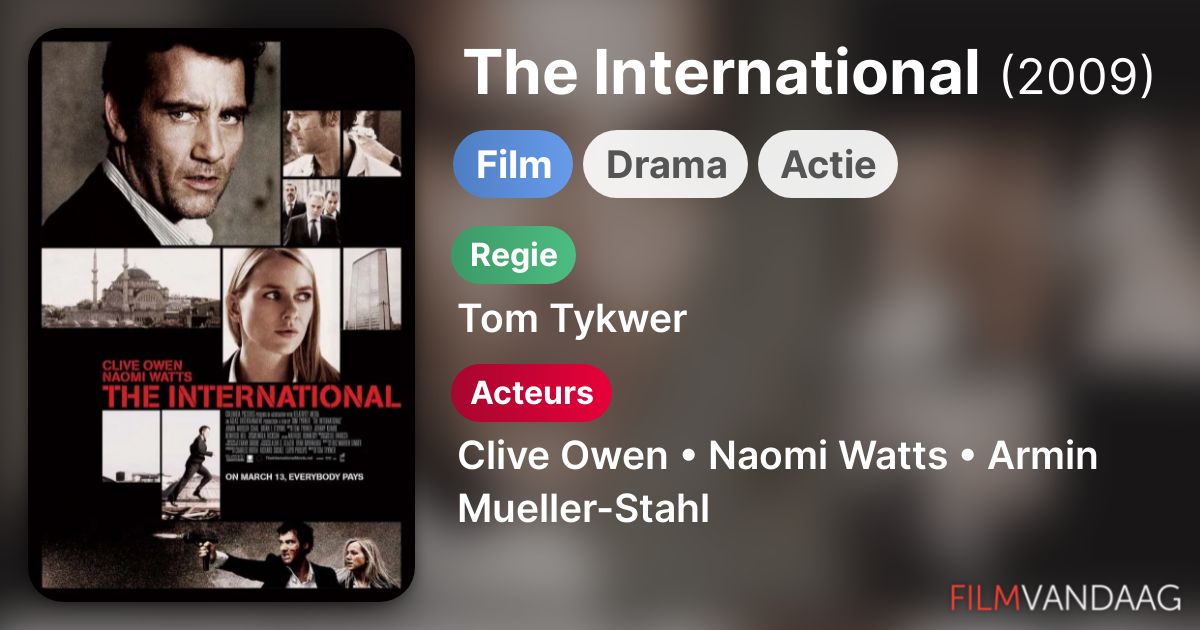Click the red Acteurs label
This screenshot has height=630, width=1200.
point(532,393)
